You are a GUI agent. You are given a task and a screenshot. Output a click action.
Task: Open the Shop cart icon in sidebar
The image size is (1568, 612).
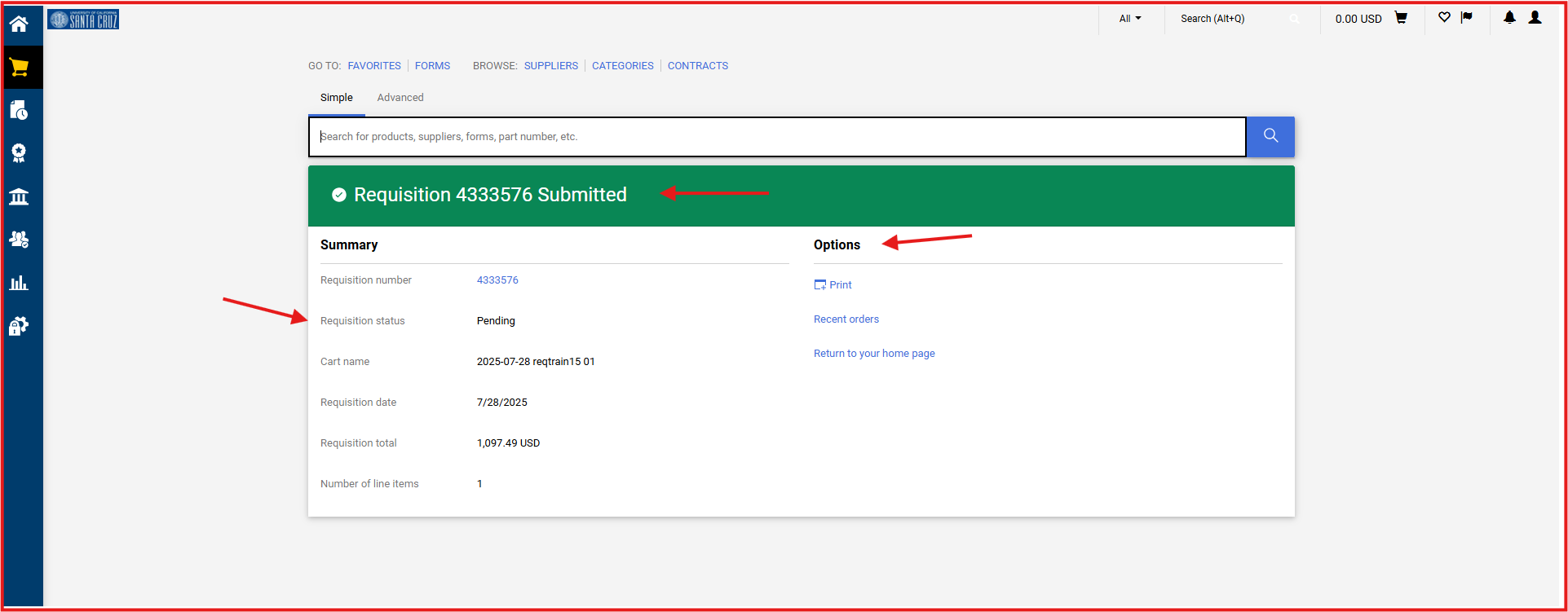point(19,68)
